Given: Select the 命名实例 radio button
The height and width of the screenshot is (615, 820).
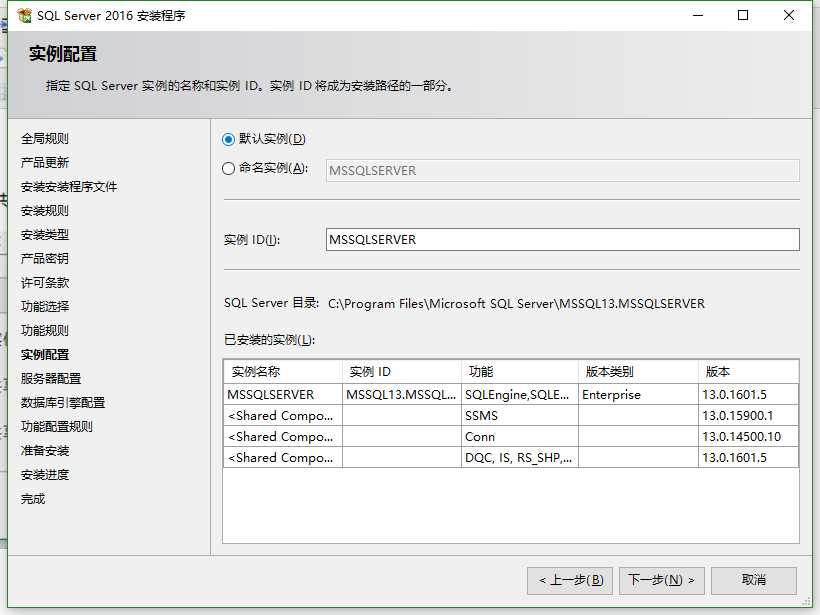Looking at the screenshot, I should (228, 168).
